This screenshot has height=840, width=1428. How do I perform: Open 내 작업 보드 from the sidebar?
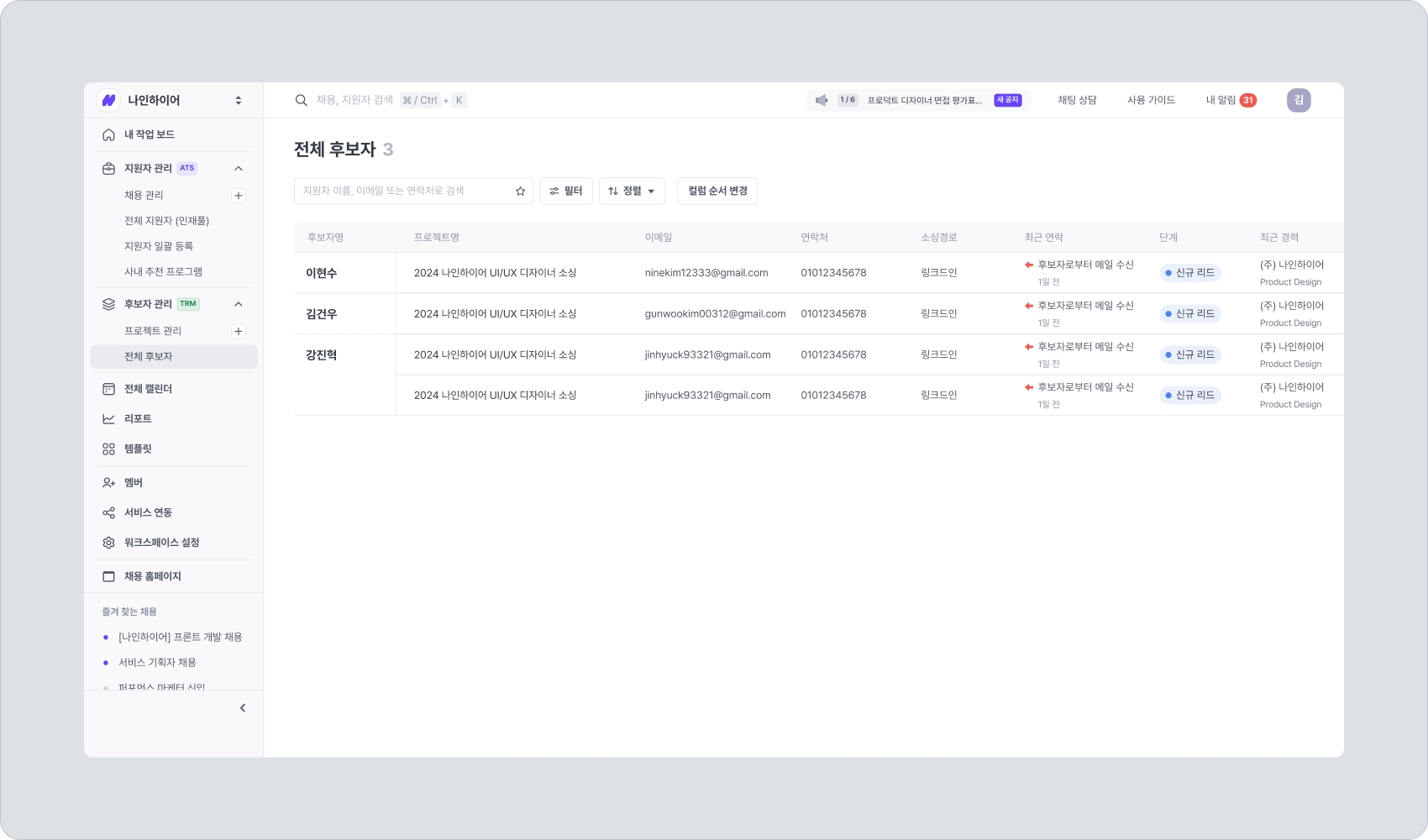150,134
